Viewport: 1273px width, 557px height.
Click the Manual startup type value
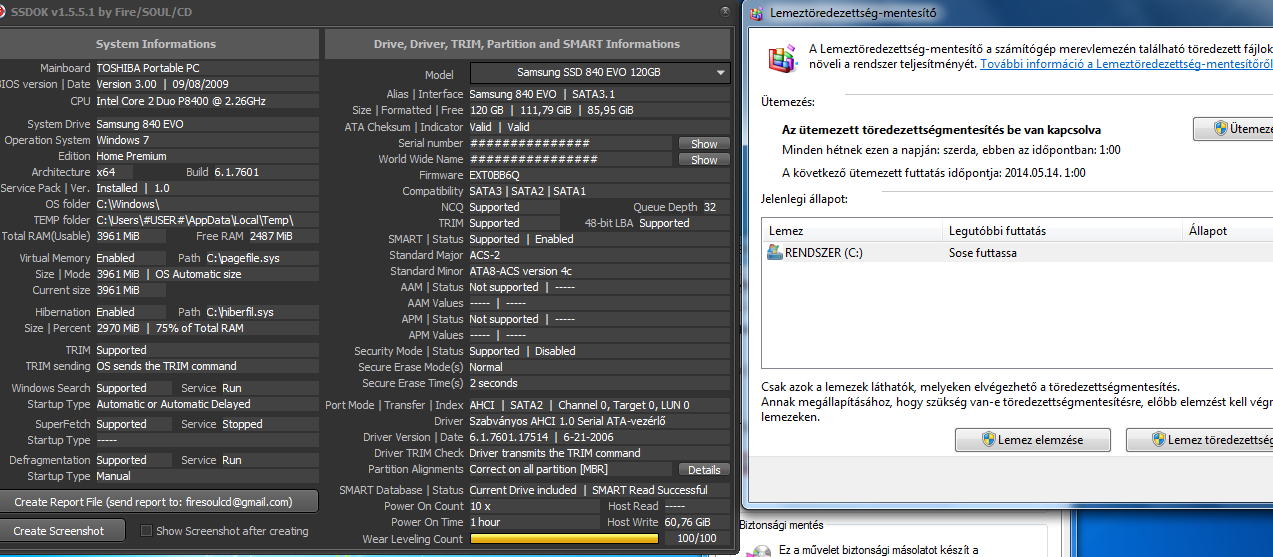pos(115,476)
